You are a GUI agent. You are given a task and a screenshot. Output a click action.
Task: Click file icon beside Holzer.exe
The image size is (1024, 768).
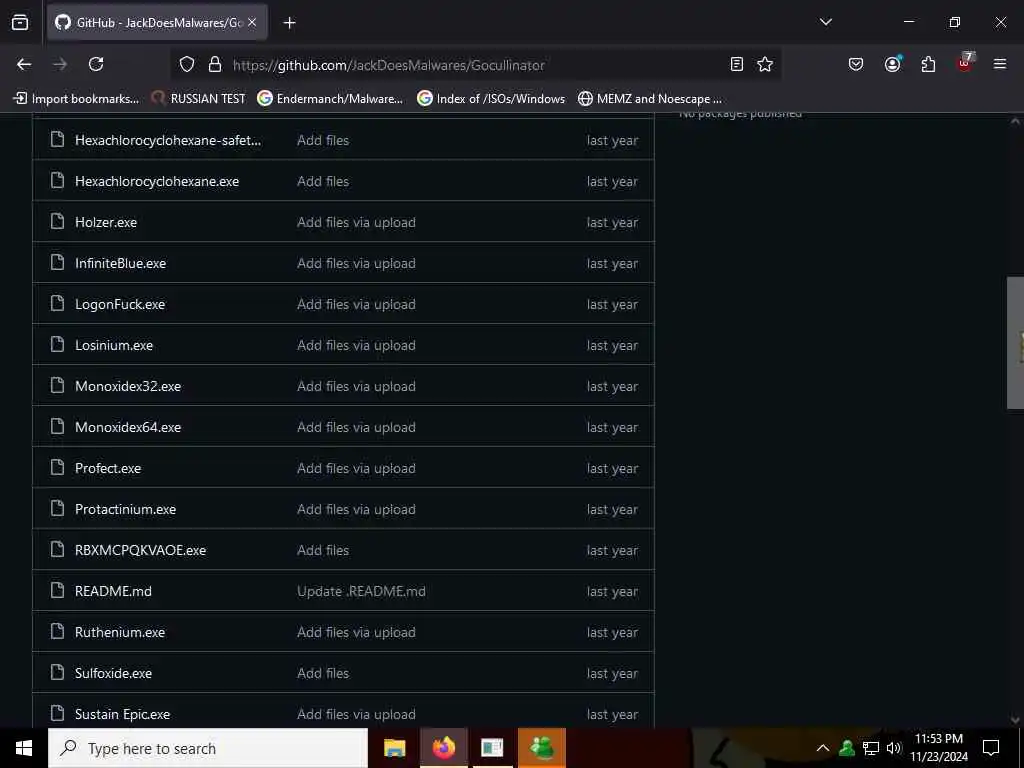click(x=57, y=221)
